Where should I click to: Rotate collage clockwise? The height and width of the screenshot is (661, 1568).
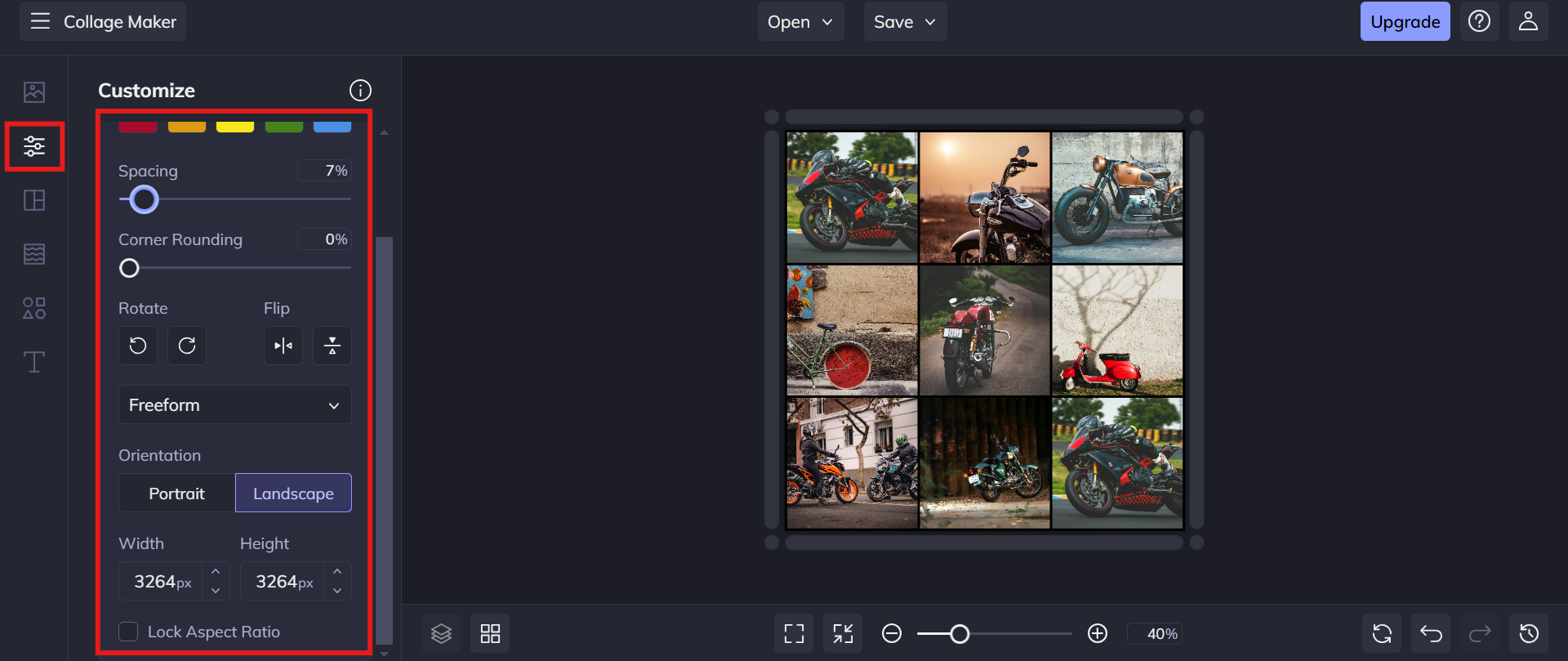tap(187, 346)
